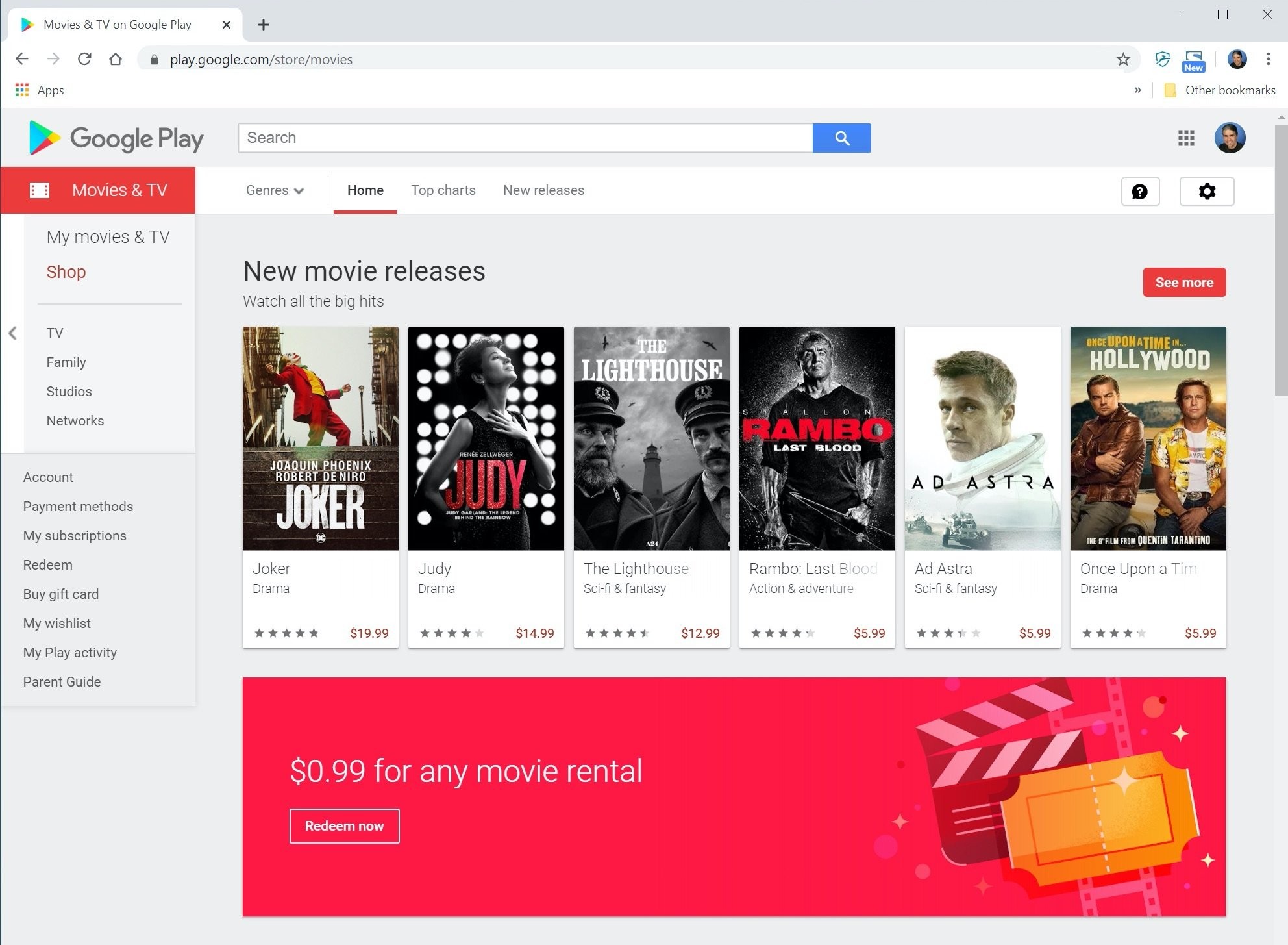Click the search magnifying glass icon
The image size is (1288, 945).
click(841, 138)
